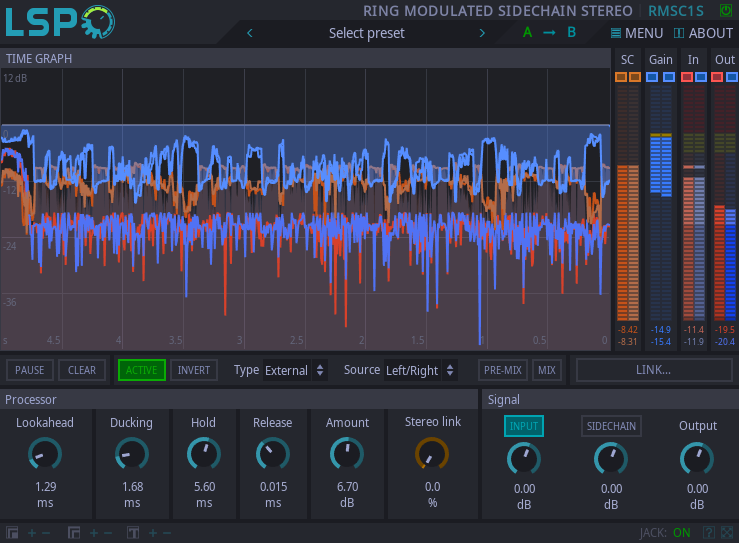Open the Type External dropdown
This screenshot has height=543, width=739.
(x=295, y=370)
